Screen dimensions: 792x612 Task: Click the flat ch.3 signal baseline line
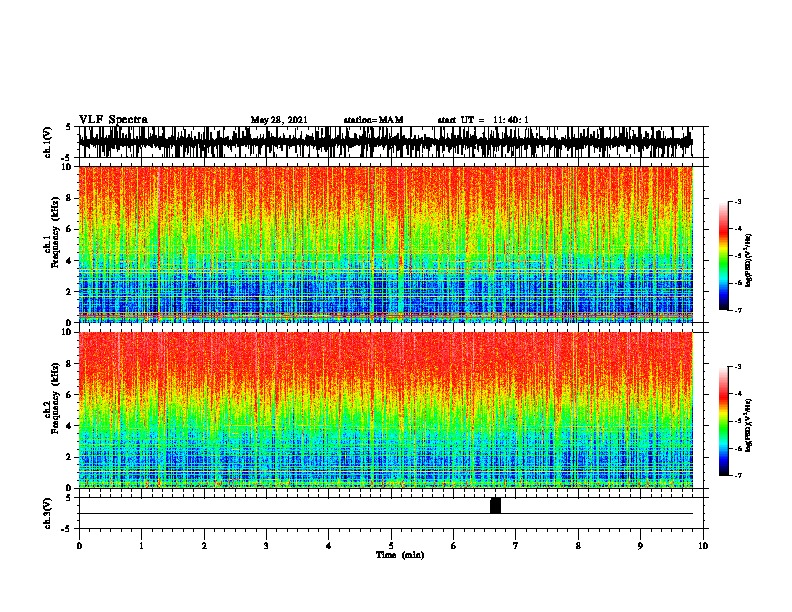pyautogui.click(x=385, y=514)
